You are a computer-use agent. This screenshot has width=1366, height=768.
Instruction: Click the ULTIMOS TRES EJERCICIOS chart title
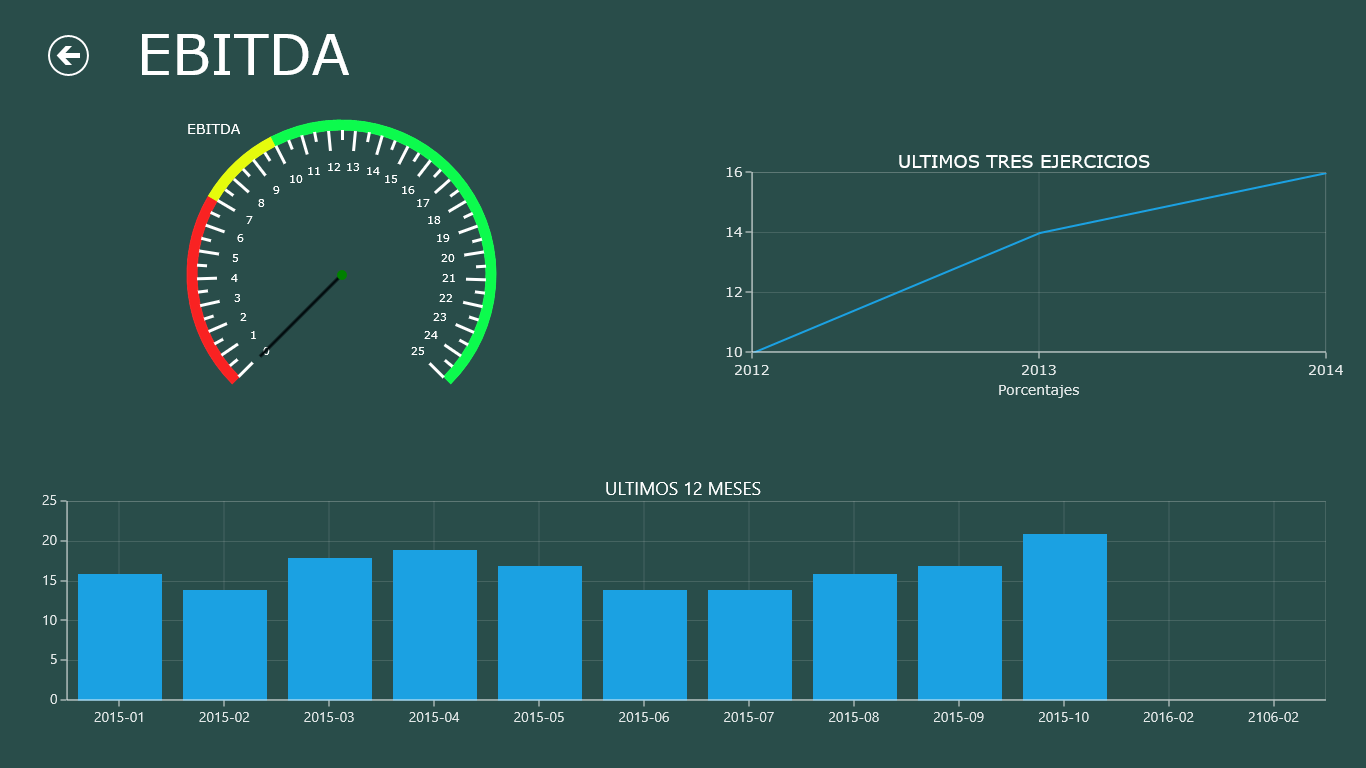coord(1024,161)
